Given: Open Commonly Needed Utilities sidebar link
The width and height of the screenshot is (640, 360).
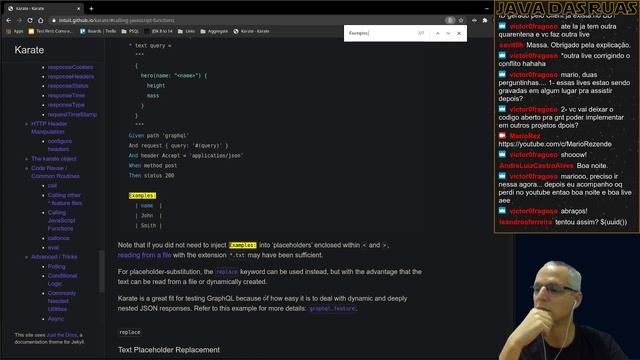Looking at the screenshot, I should (61, 301).
